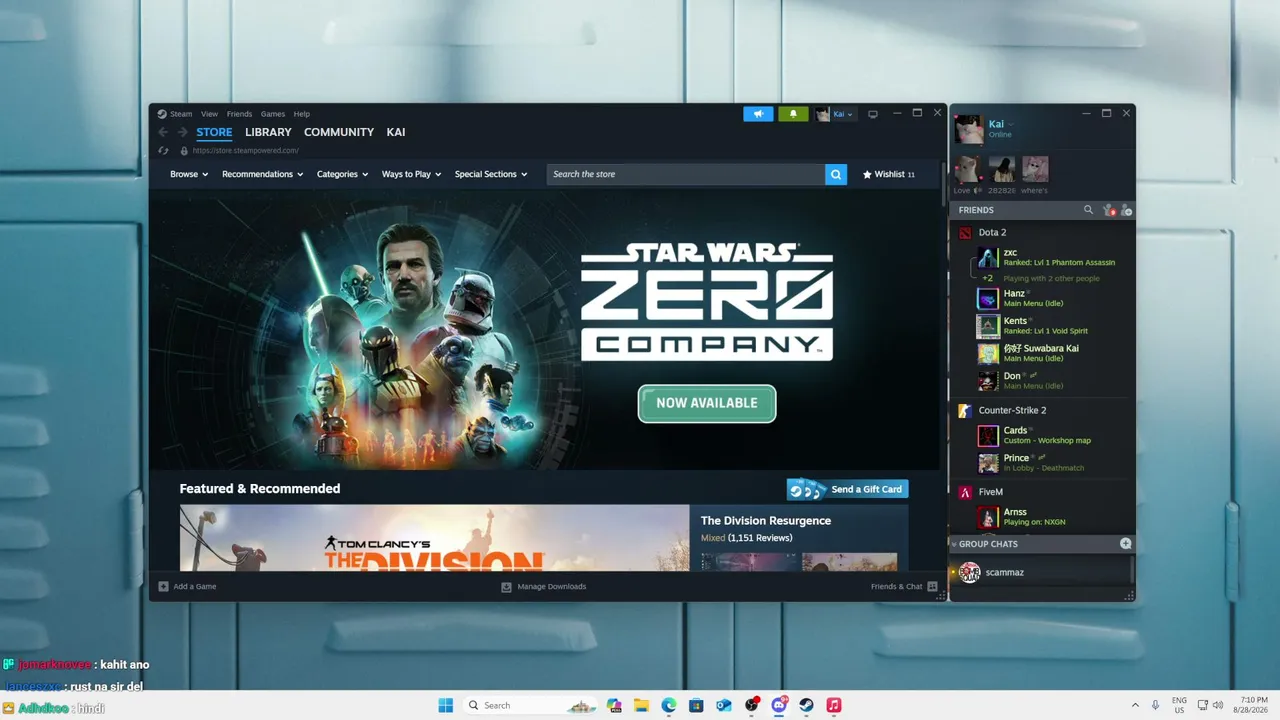Click the Steam taskbar icon

coord(806,705)
